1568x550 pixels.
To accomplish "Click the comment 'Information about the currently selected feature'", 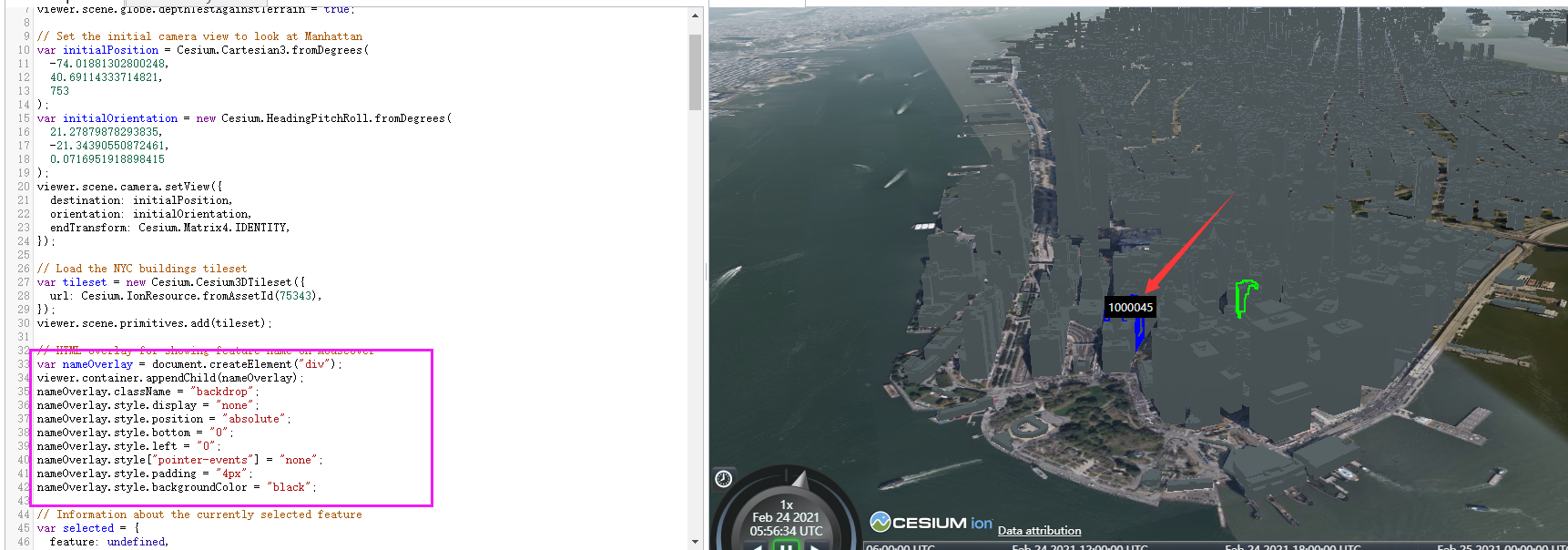I will 199,514.
